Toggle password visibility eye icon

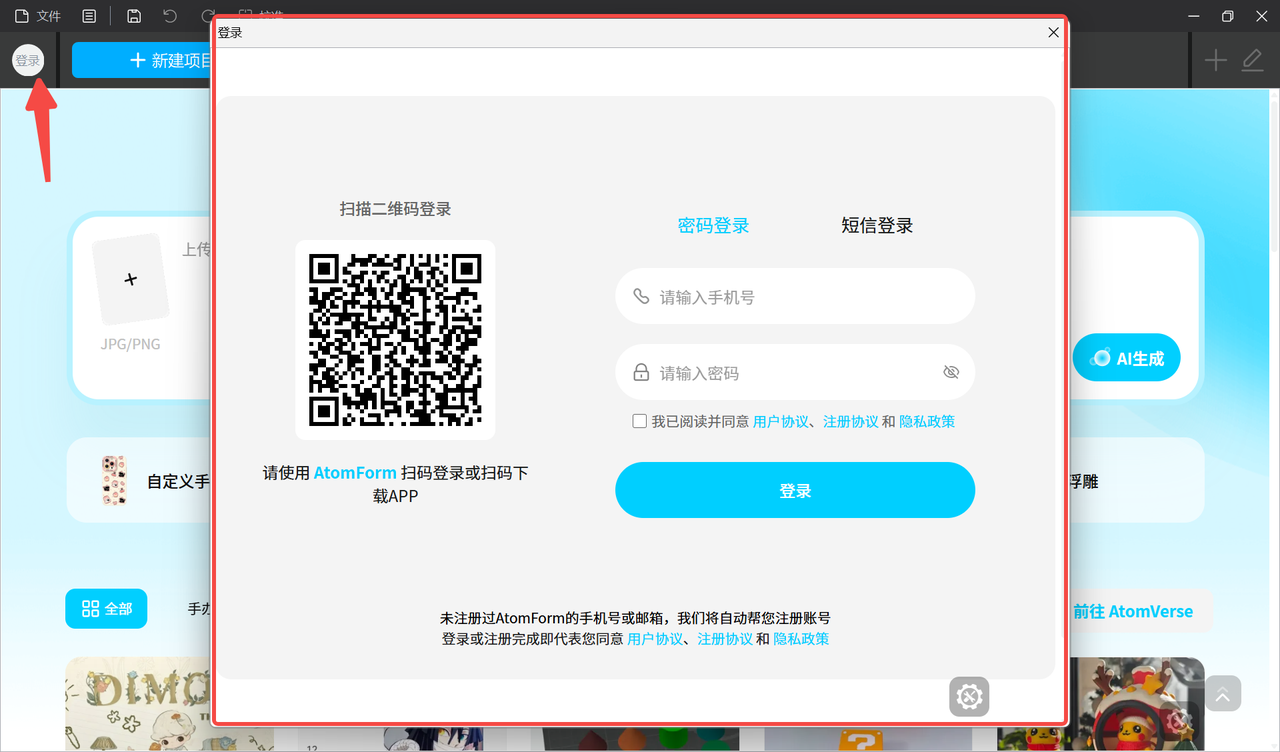951,372
